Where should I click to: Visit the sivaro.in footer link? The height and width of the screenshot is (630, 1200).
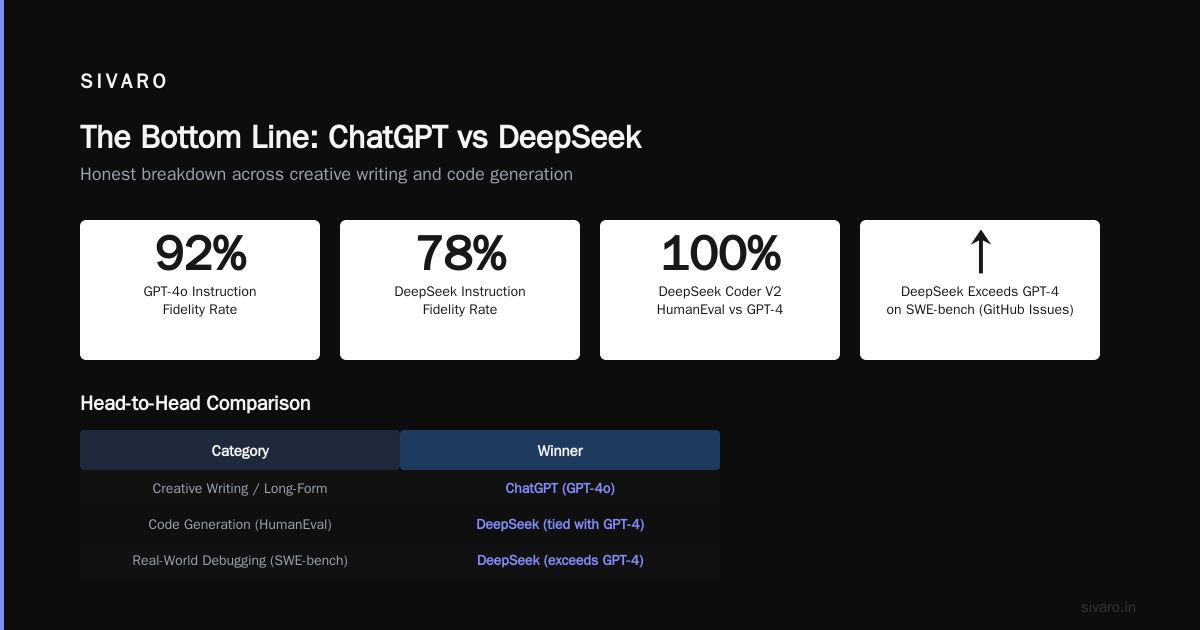pos(1108,607)
